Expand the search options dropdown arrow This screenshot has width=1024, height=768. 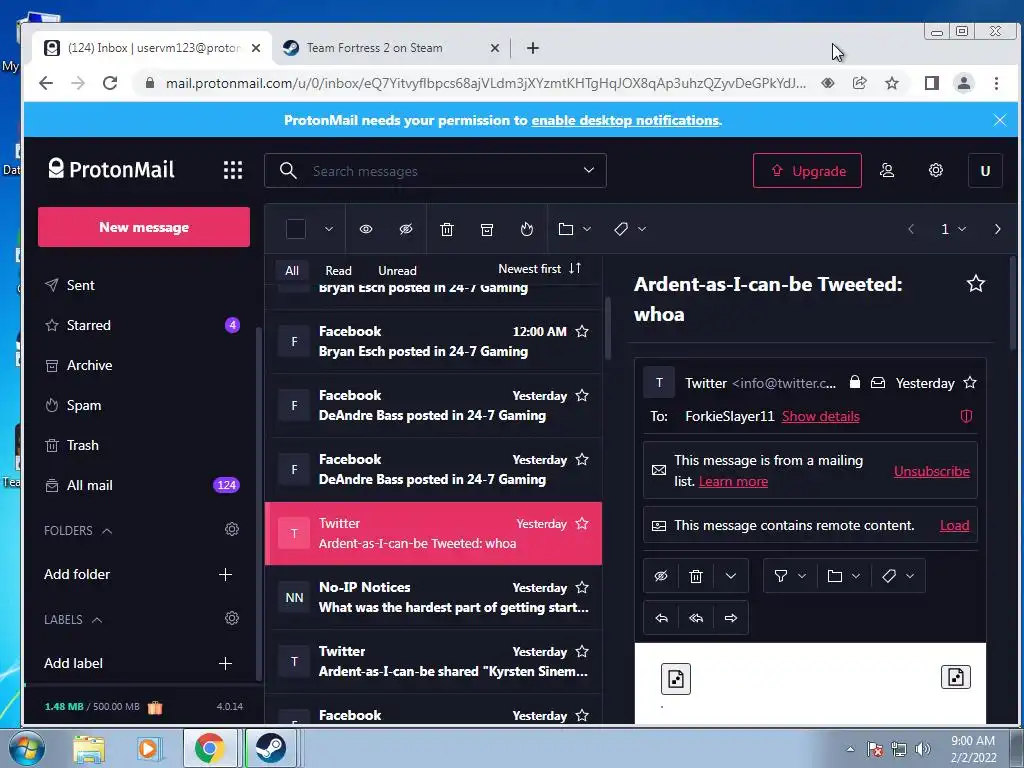click(x=588, y=170)
